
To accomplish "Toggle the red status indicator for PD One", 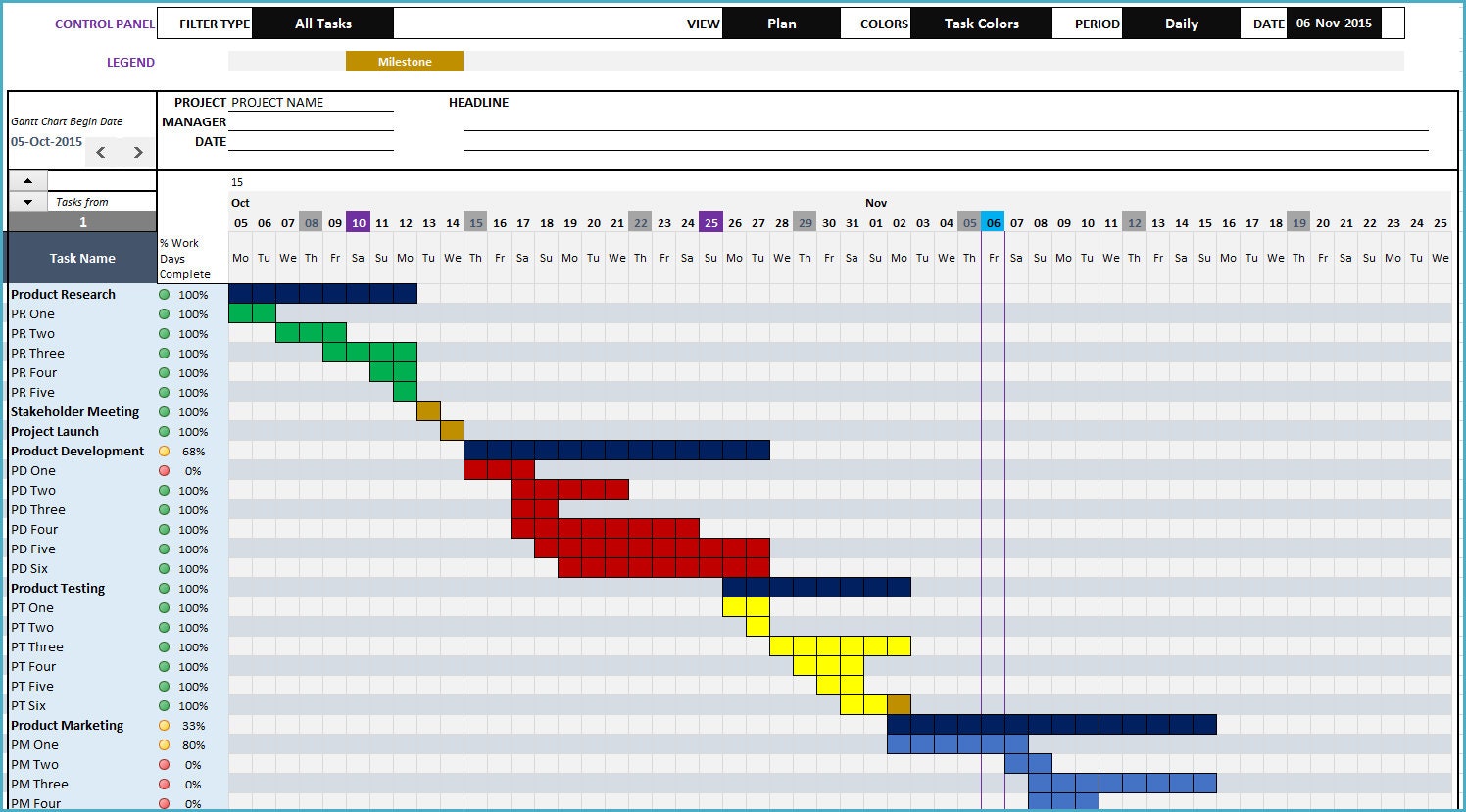I will click(165, 471).
